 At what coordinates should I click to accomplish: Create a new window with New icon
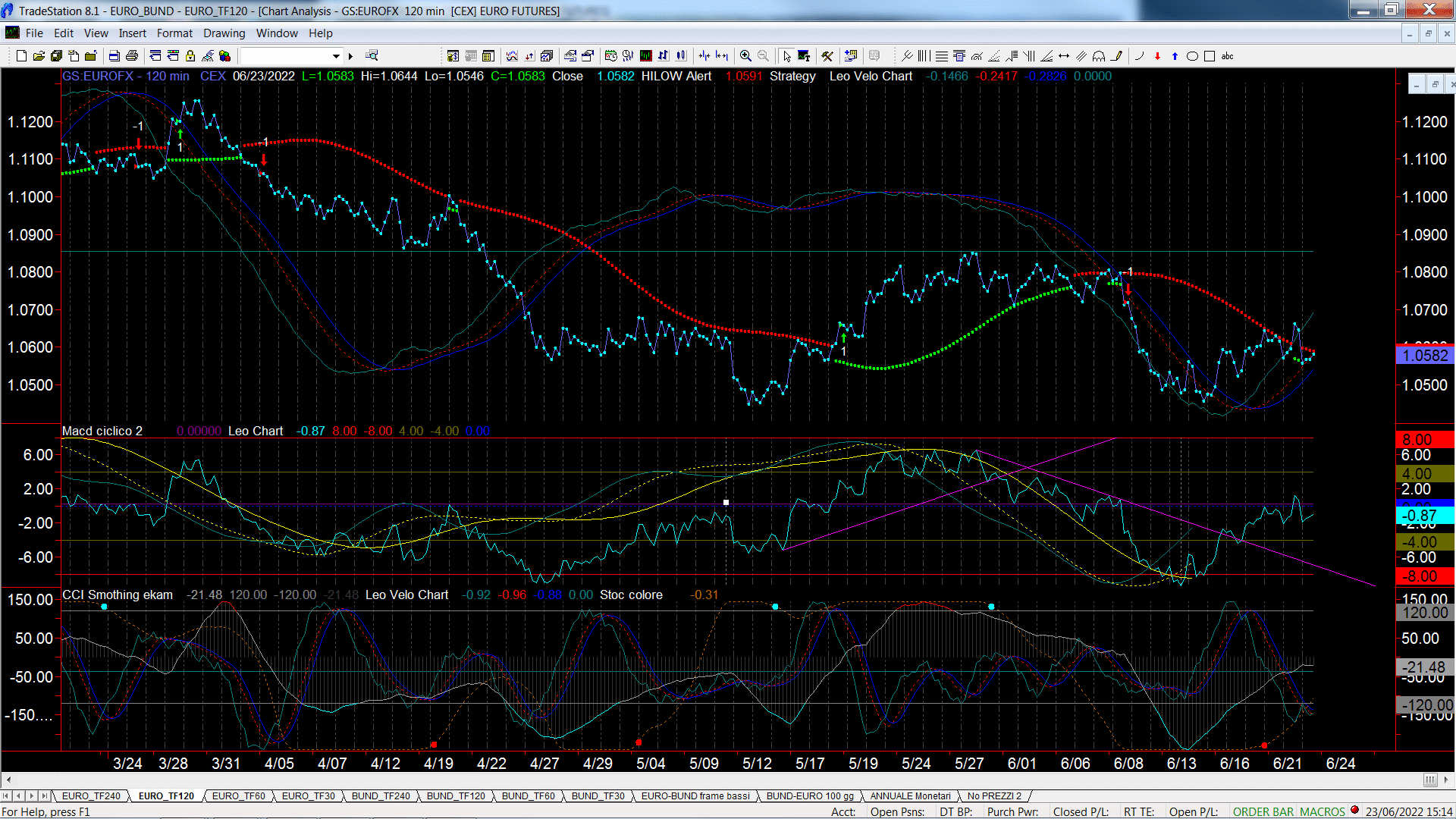pyautogui.click(x=21, y=55)
